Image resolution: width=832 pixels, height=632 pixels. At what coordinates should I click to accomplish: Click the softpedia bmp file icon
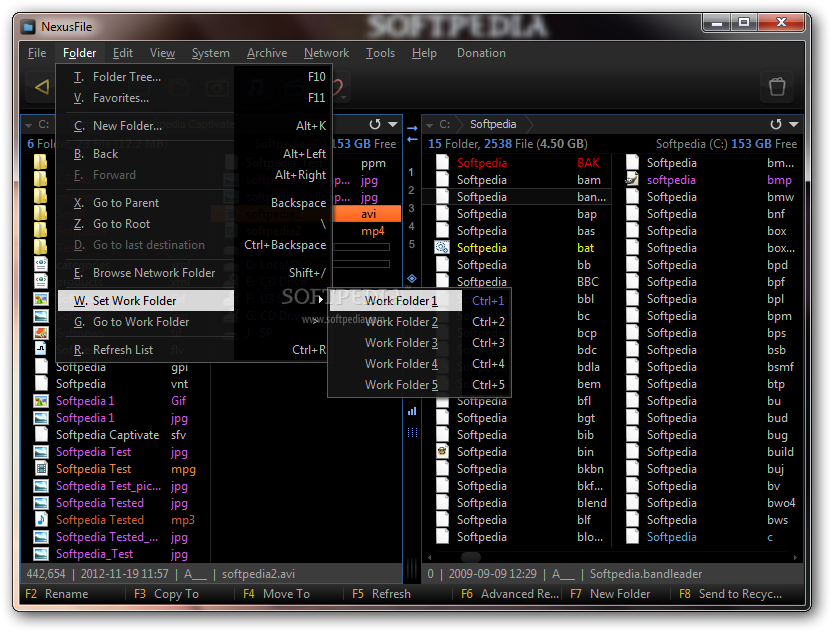[632, 180]
